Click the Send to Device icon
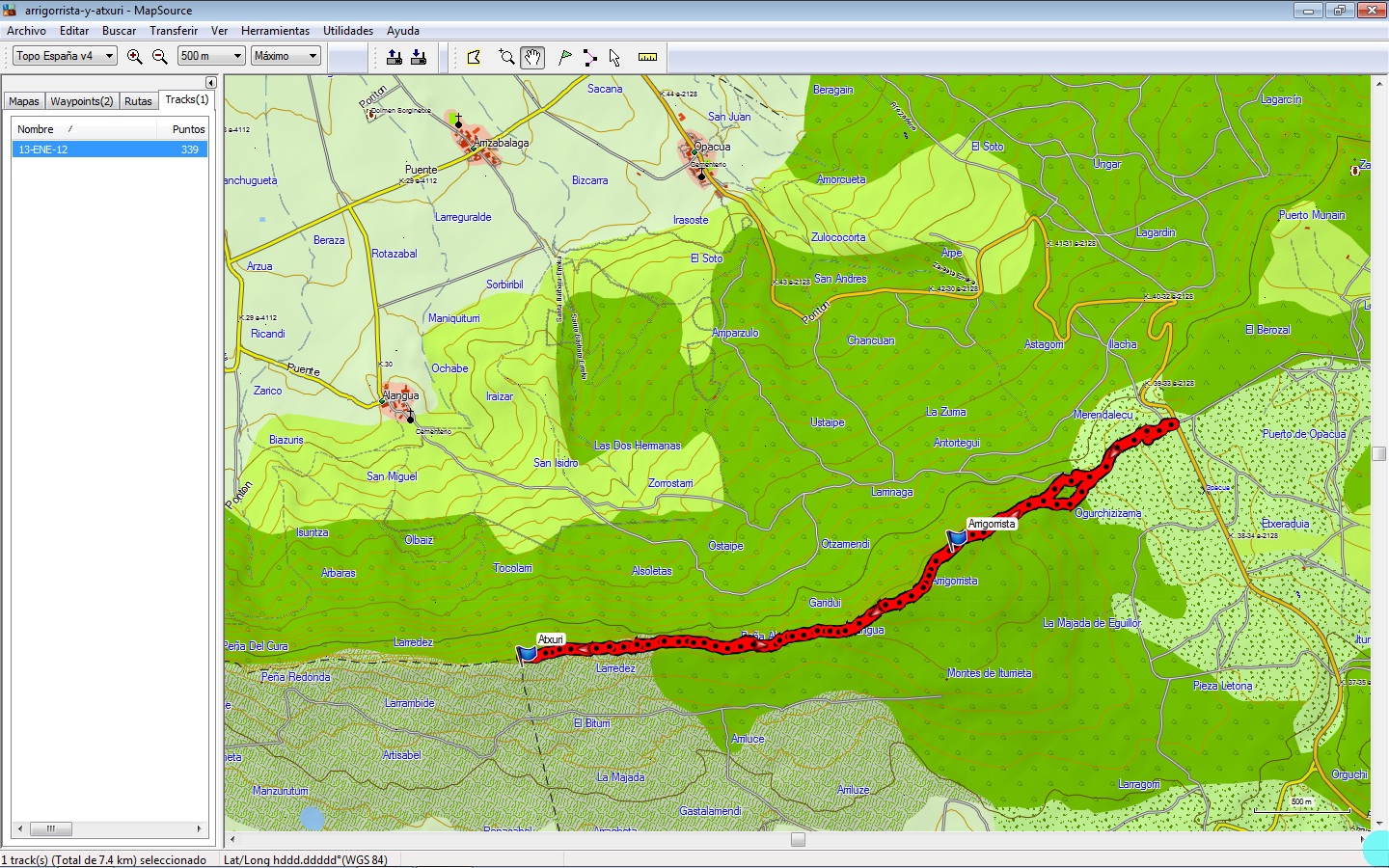The height and width of the screenshot is (868, 1389). [395, 57]
